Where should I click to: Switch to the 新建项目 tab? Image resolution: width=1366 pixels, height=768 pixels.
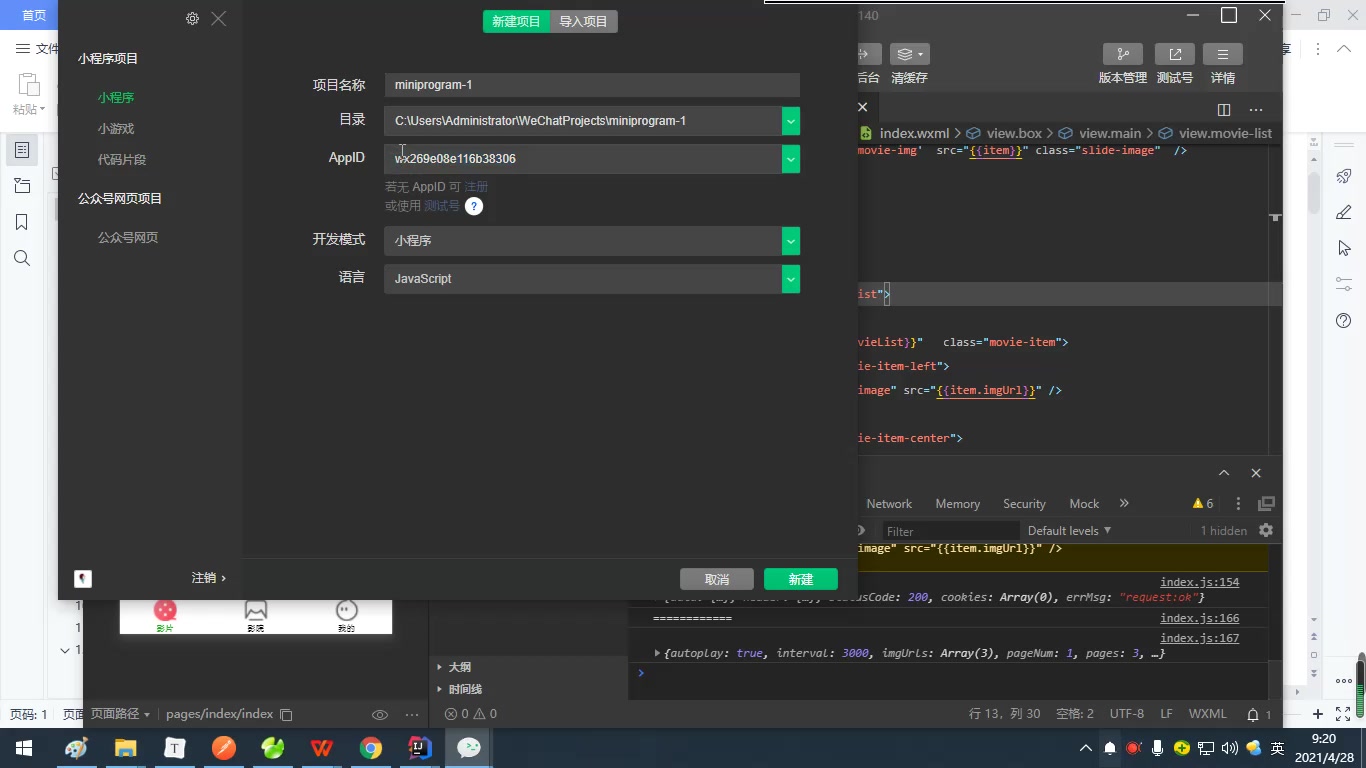[516, 21]
